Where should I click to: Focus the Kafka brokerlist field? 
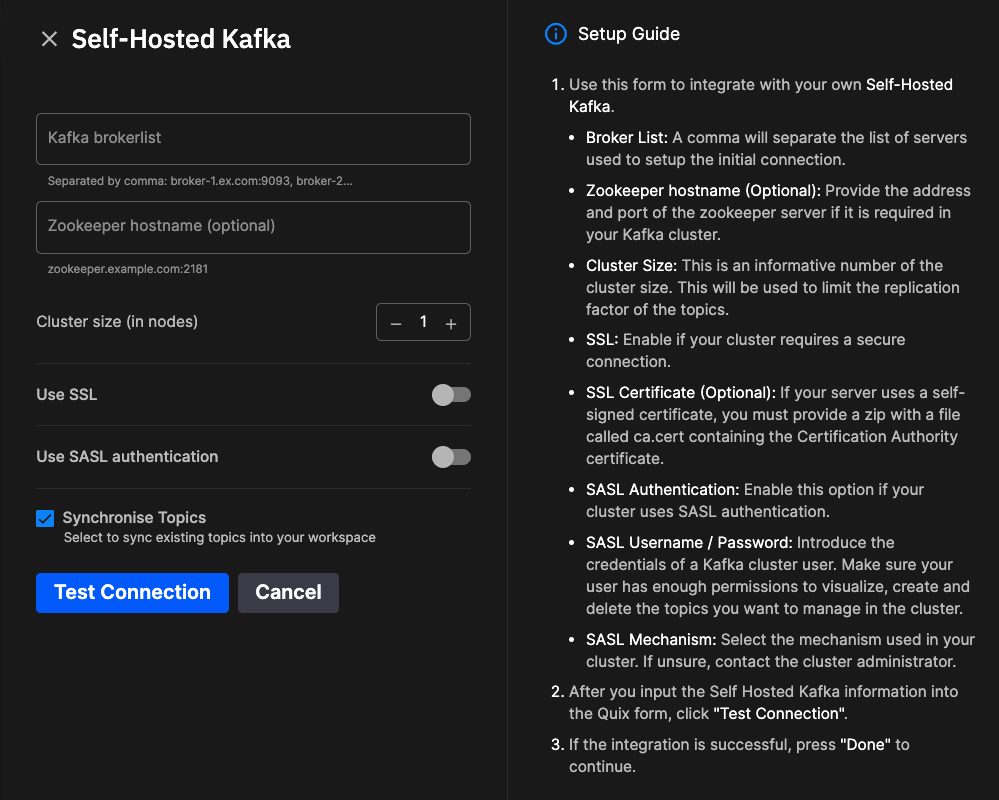(253, 139)
